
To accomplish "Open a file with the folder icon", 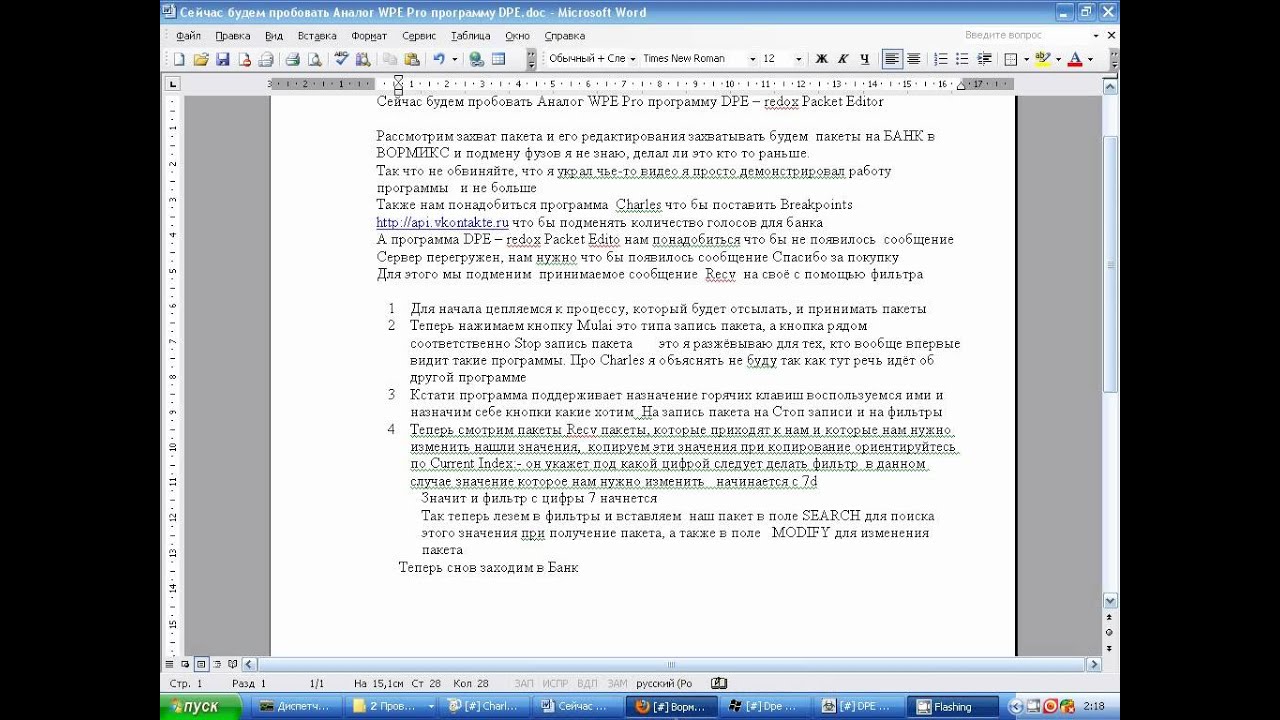I will click(201, 59).
